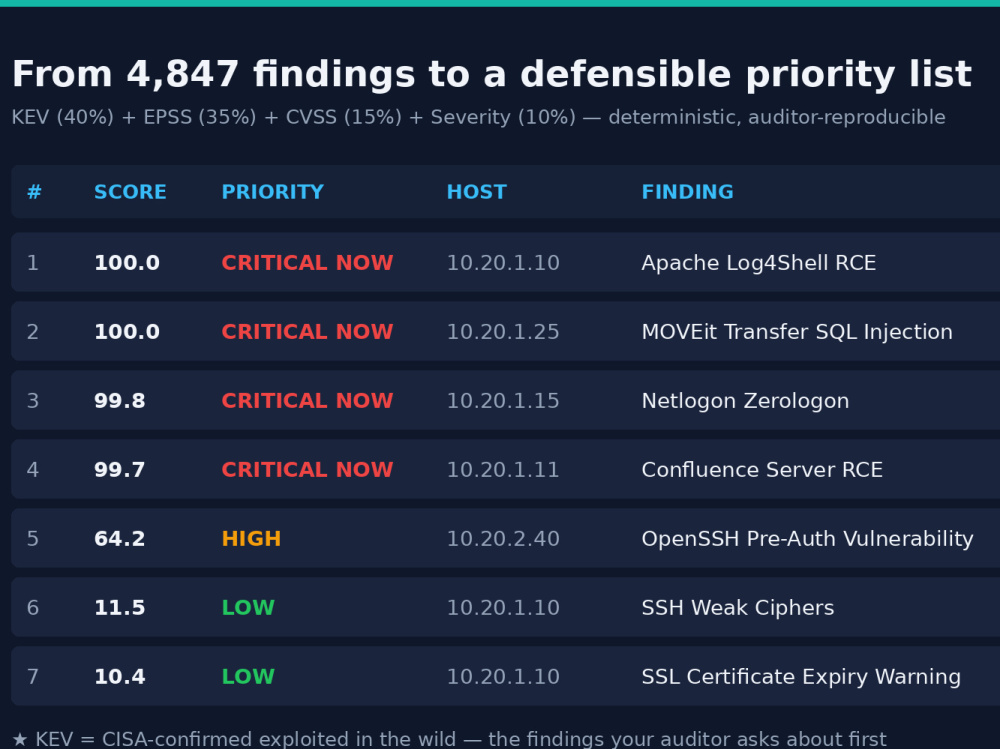This screenshot has height=749, width=1000.
Task: Click host 10.20.1.10 in SSL Certificate row
Action: click(503, 676)
